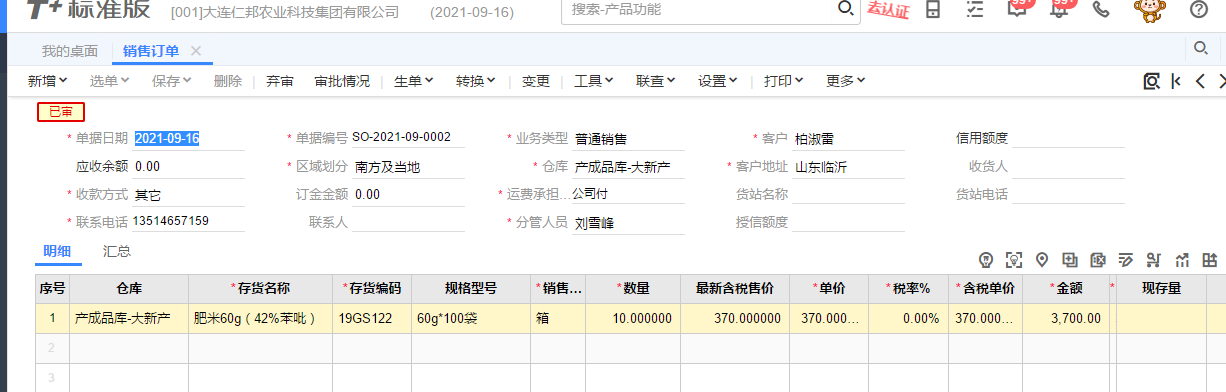
Task: Click the help question mark icon
Action: point(1198,10)
